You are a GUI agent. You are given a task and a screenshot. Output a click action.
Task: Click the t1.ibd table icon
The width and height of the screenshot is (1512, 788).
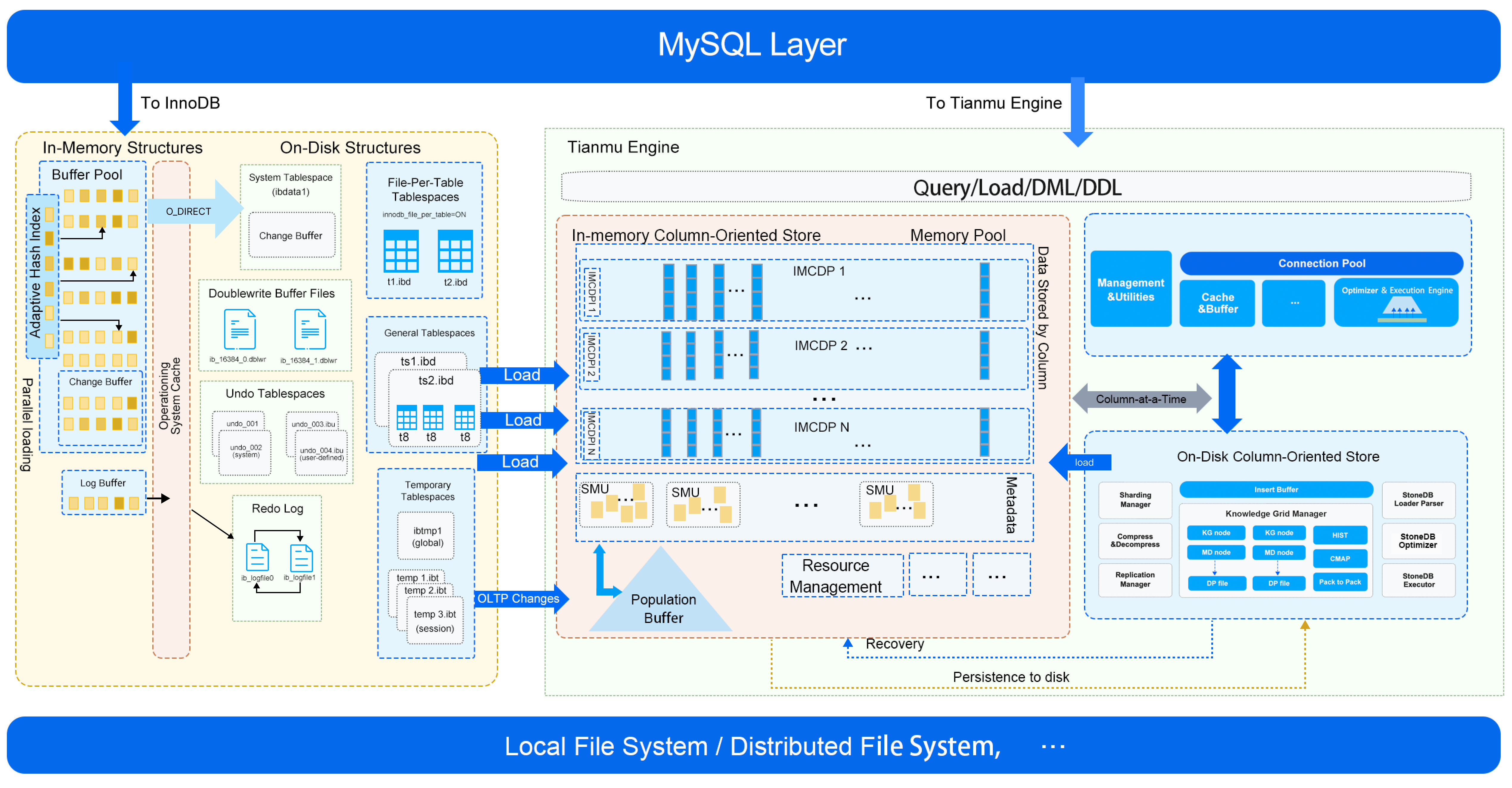click(401, 251)
